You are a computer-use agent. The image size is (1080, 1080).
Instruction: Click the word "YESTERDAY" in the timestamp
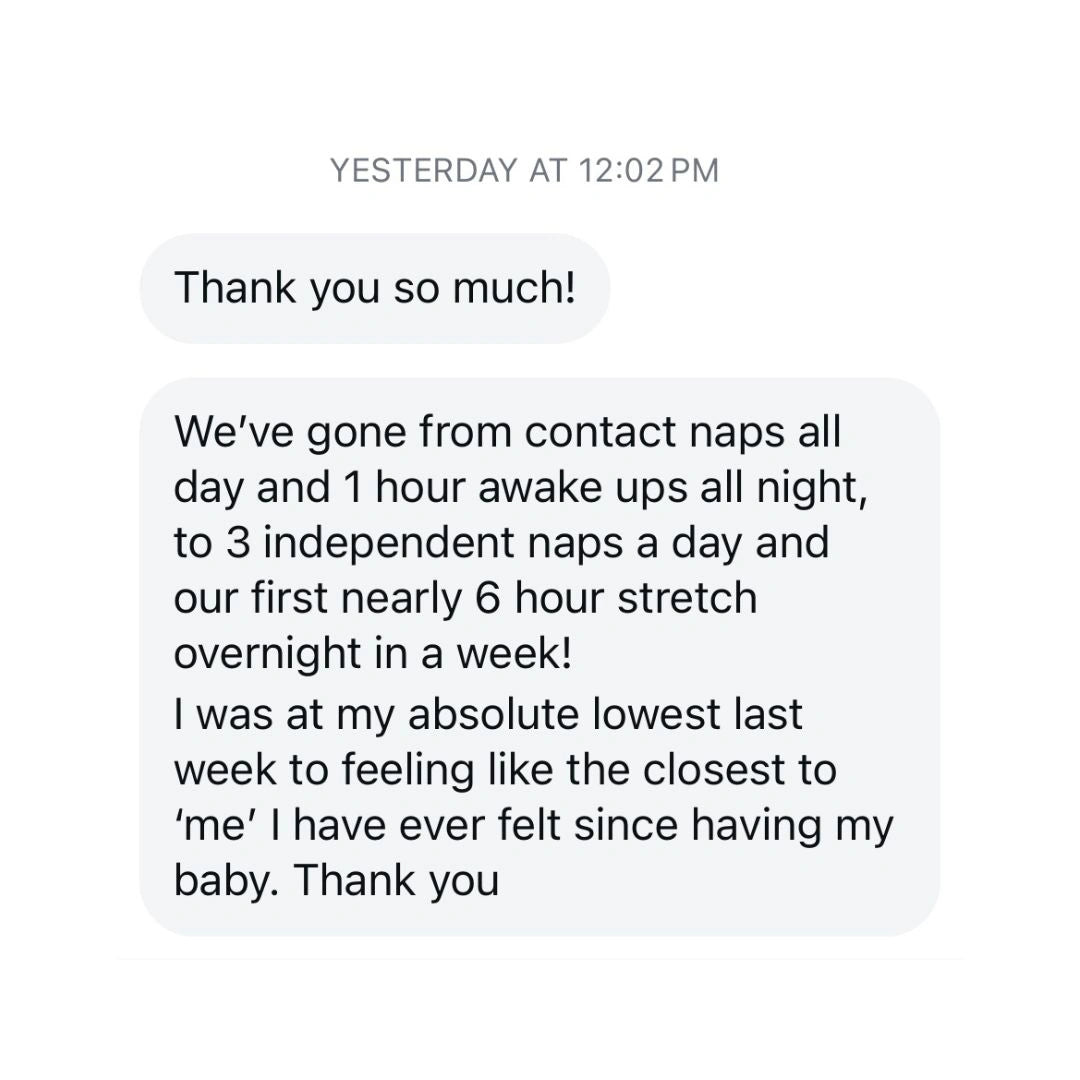423,171
